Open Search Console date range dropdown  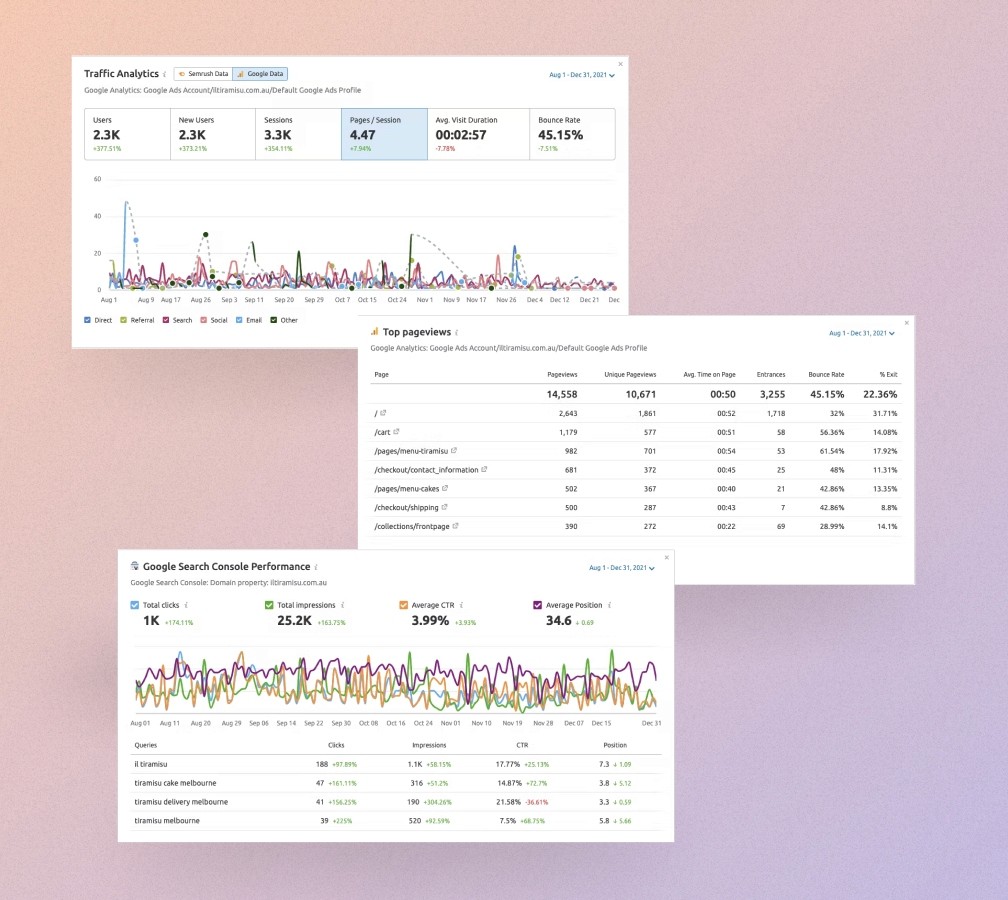[622, 568]
